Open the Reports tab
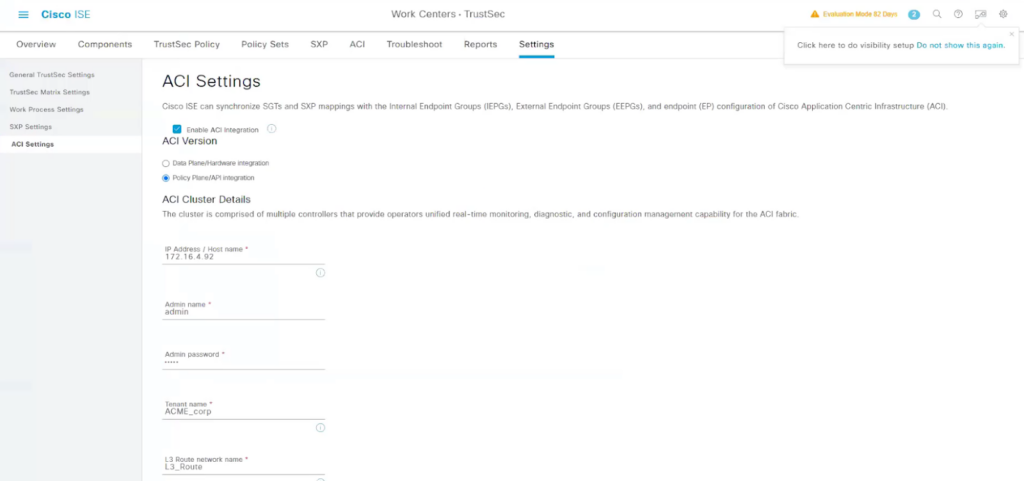The image size is (1024, 481). (x=481, y=44)
